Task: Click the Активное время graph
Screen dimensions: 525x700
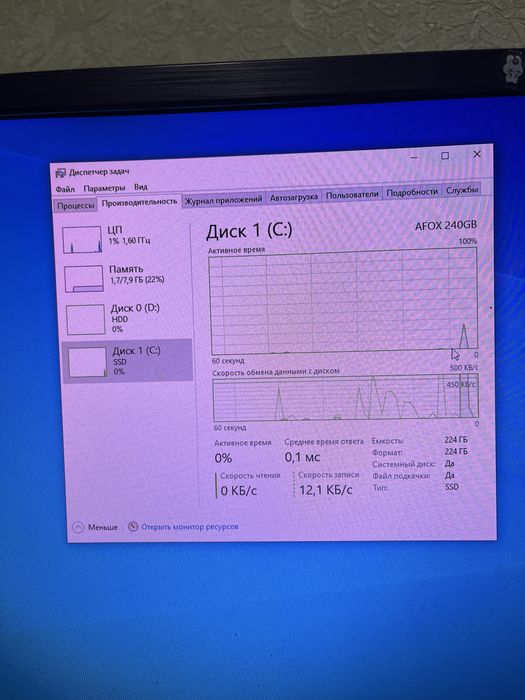Action: [344, 300]
